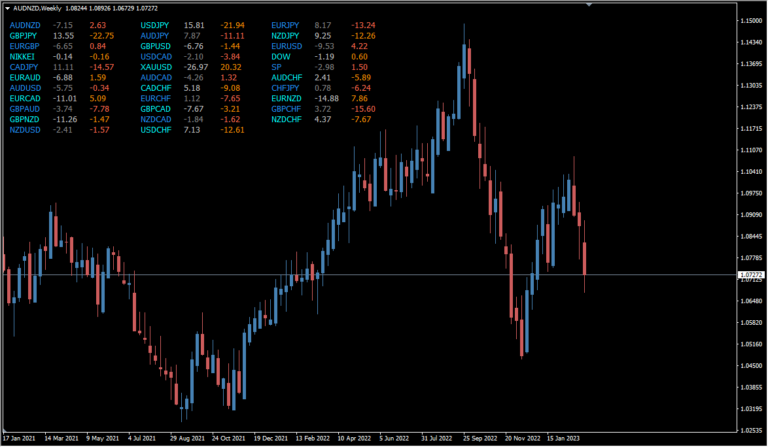Click the AUDNZD symbol in dashboard list
768x447 pixels.
pos(26,24)
